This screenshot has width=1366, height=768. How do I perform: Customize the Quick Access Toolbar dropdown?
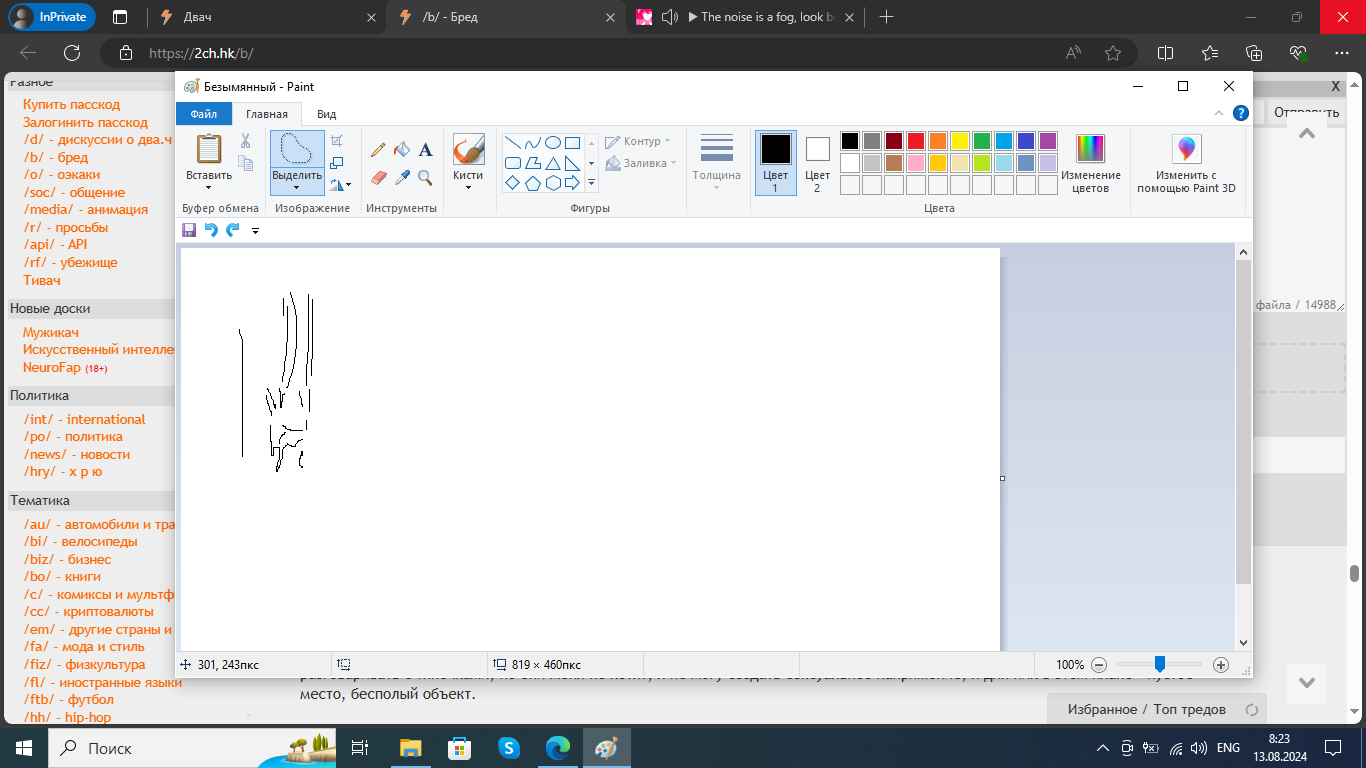(255, 231)
